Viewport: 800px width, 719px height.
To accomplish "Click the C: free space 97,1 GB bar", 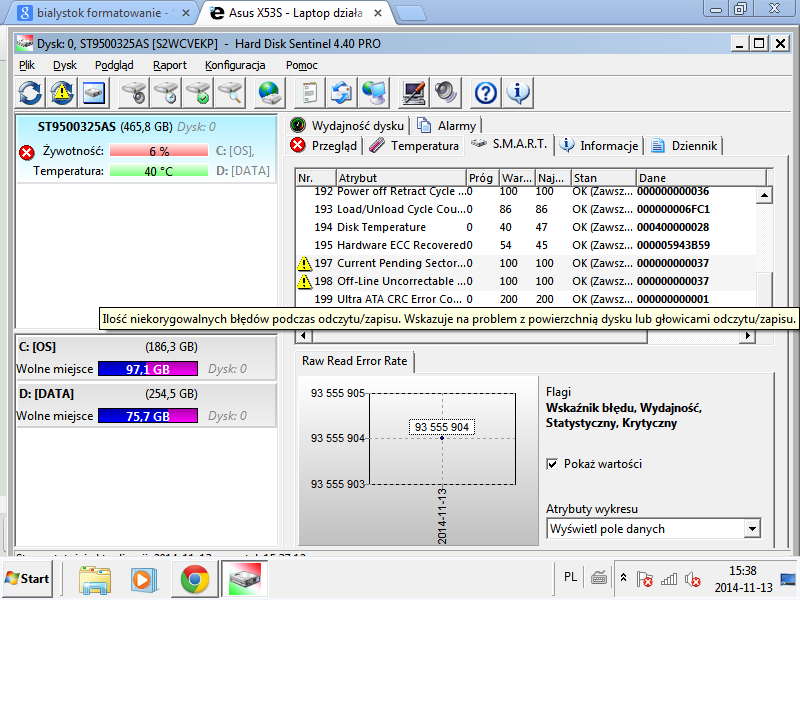I will coord(148,369).
